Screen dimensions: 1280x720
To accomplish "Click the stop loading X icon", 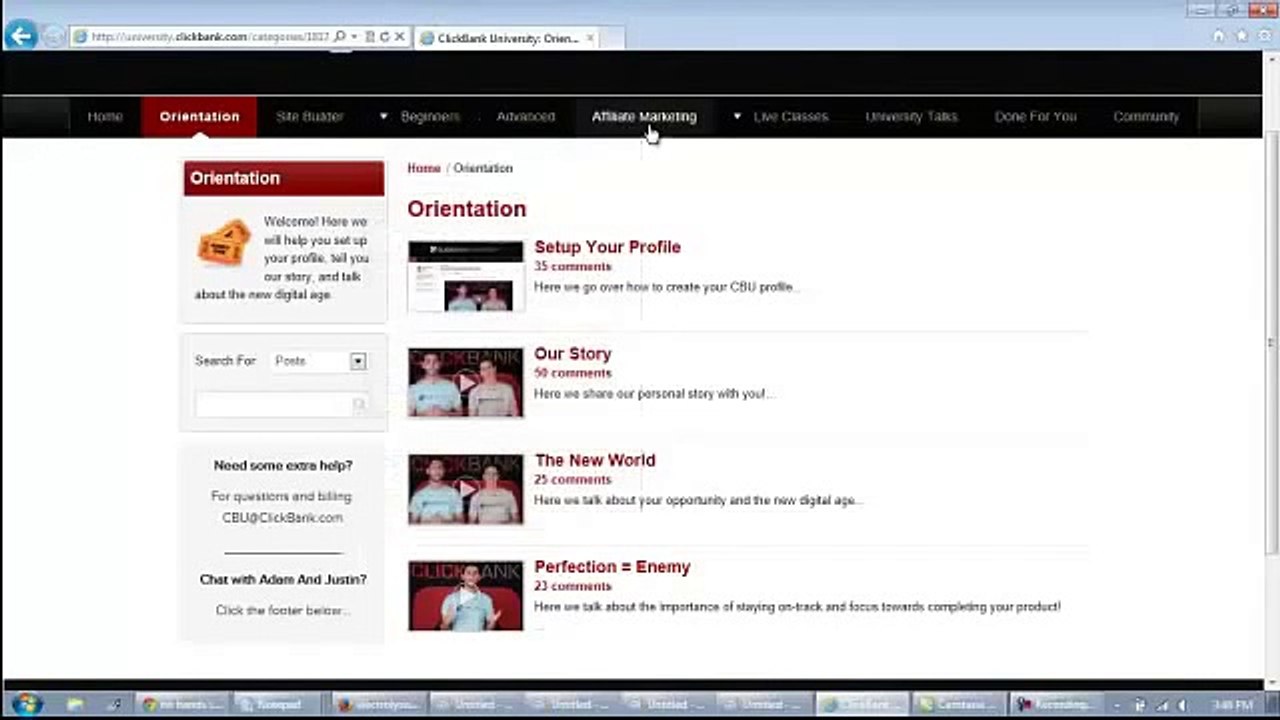I will pos(399,37).
